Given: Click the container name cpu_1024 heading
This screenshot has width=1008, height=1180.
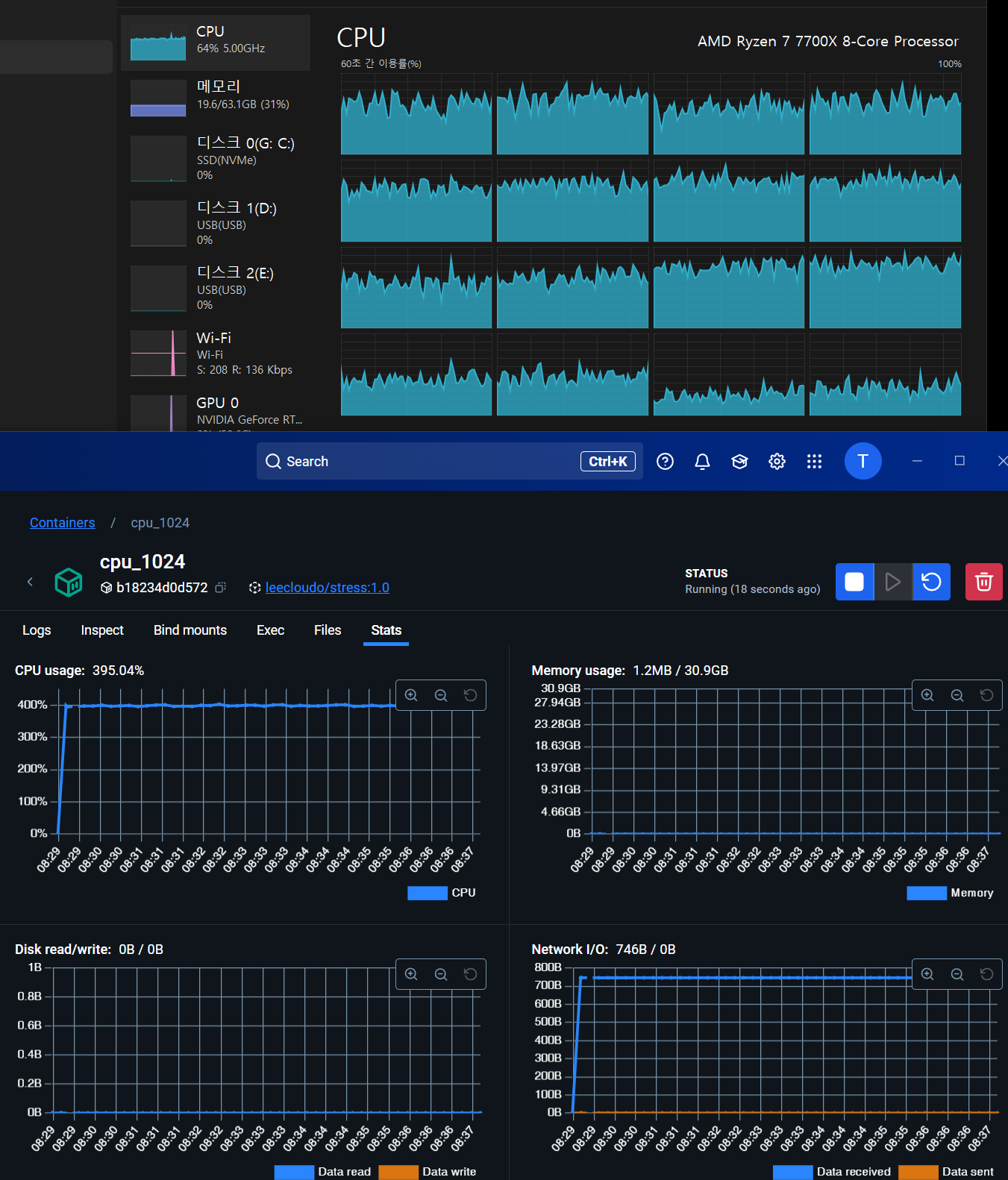Looking at the screenshot, I should pos(143,562).
